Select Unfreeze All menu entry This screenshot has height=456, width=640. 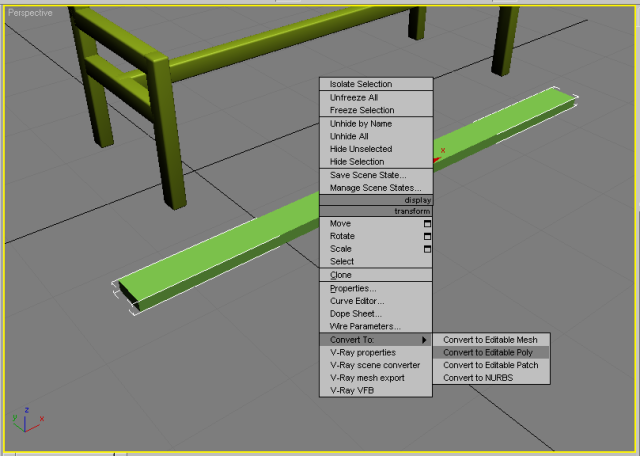tap(376, 98)
